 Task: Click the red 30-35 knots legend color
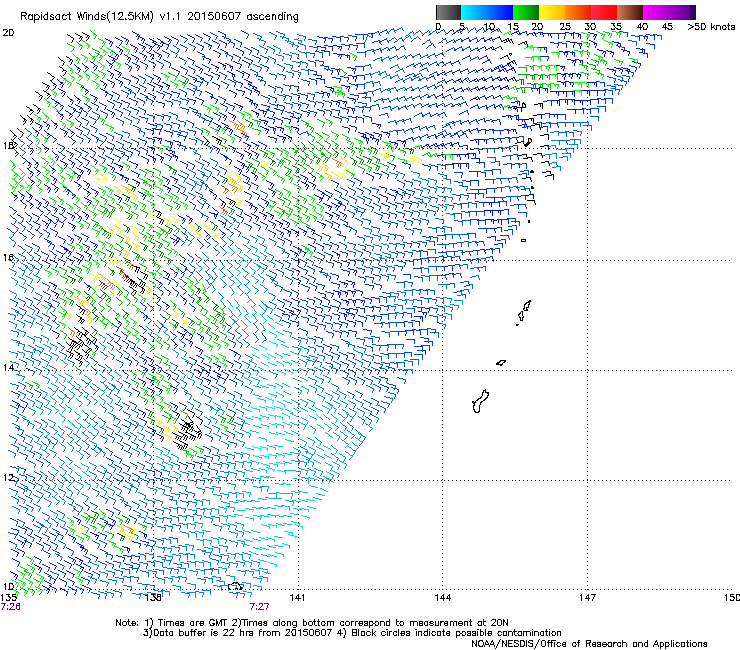(604, 12)
